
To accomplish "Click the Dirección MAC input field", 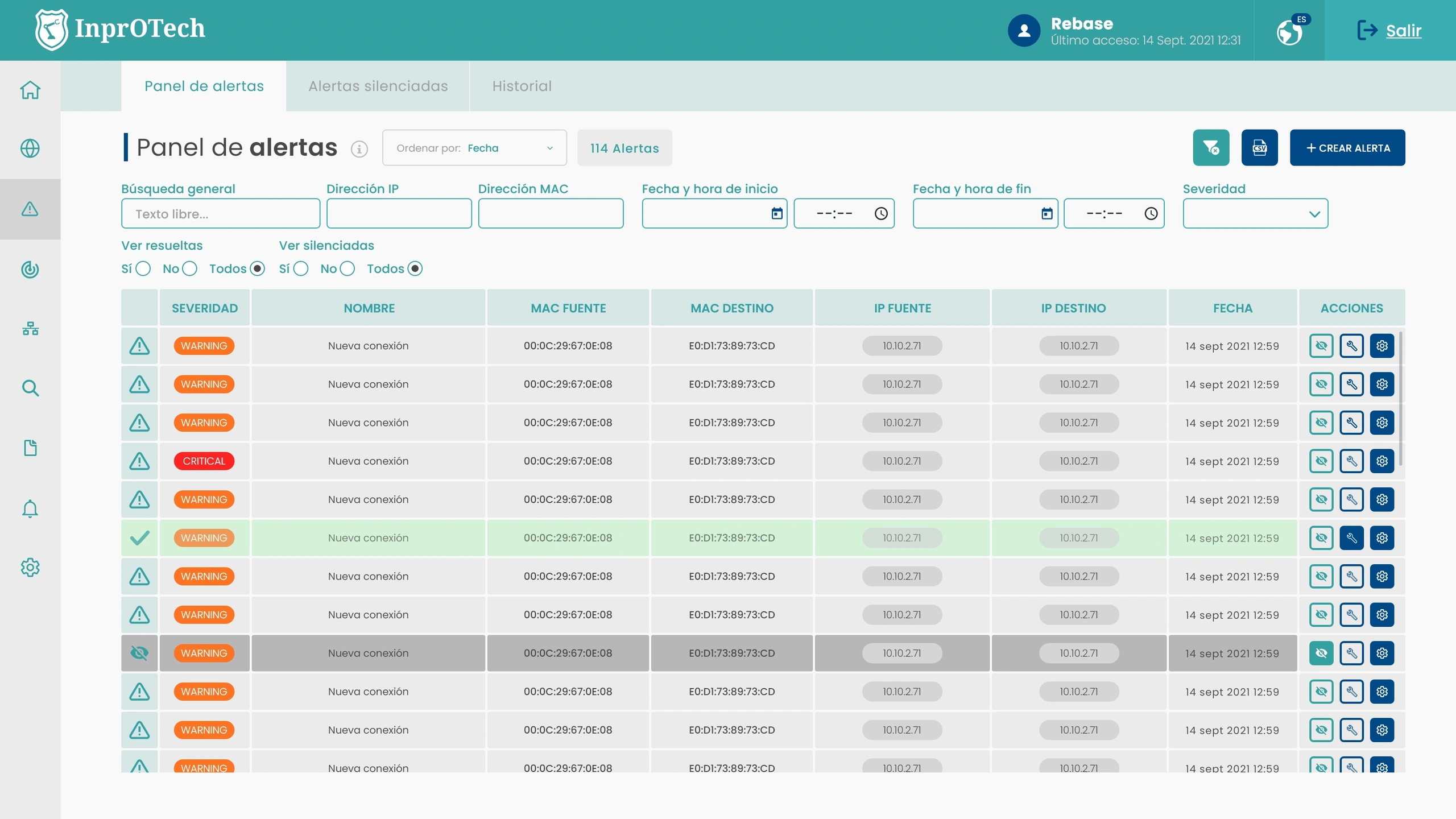I will click(551, 213).
